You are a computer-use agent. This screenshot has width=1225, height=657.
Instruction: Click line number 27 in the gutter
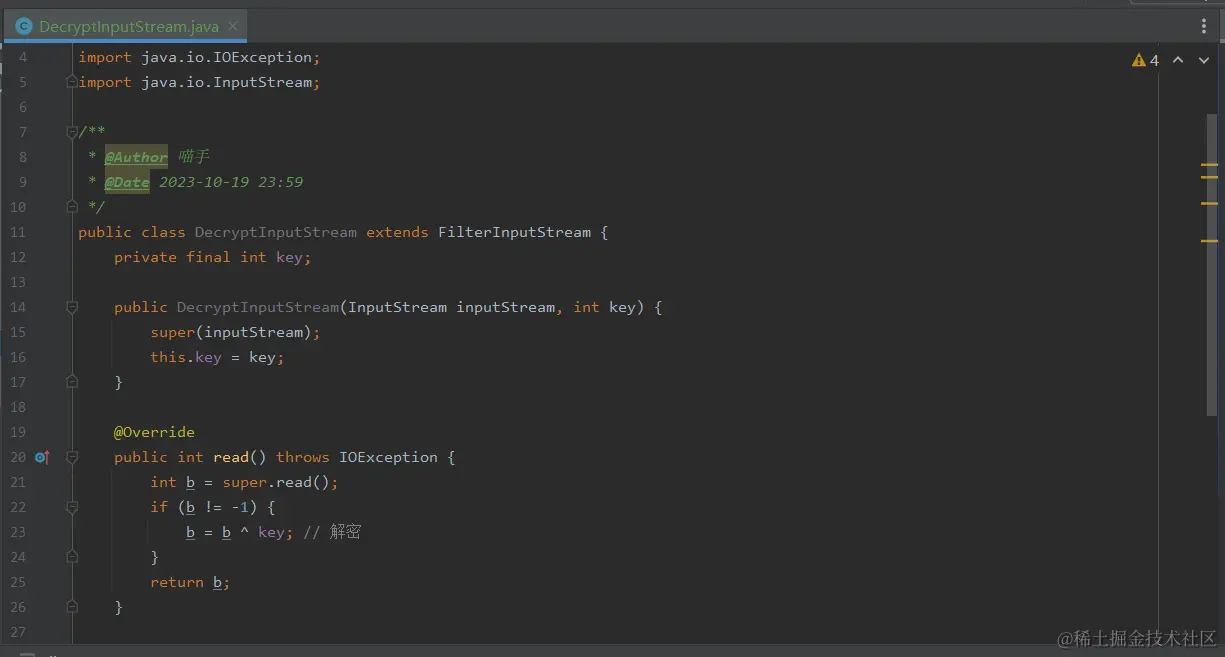click(18, 632)
